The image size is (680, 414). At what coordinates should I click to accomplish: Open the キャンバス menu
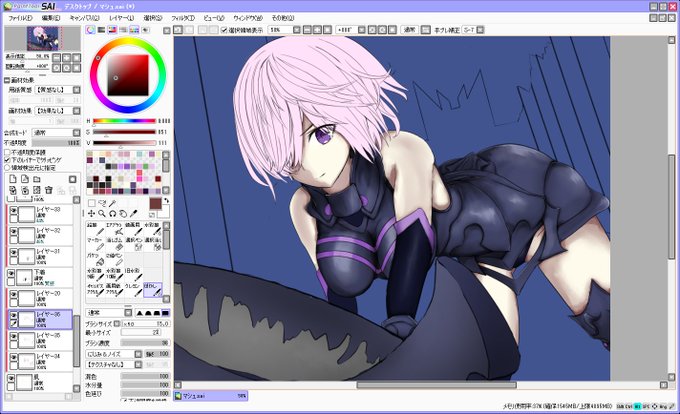click(84, 18)
